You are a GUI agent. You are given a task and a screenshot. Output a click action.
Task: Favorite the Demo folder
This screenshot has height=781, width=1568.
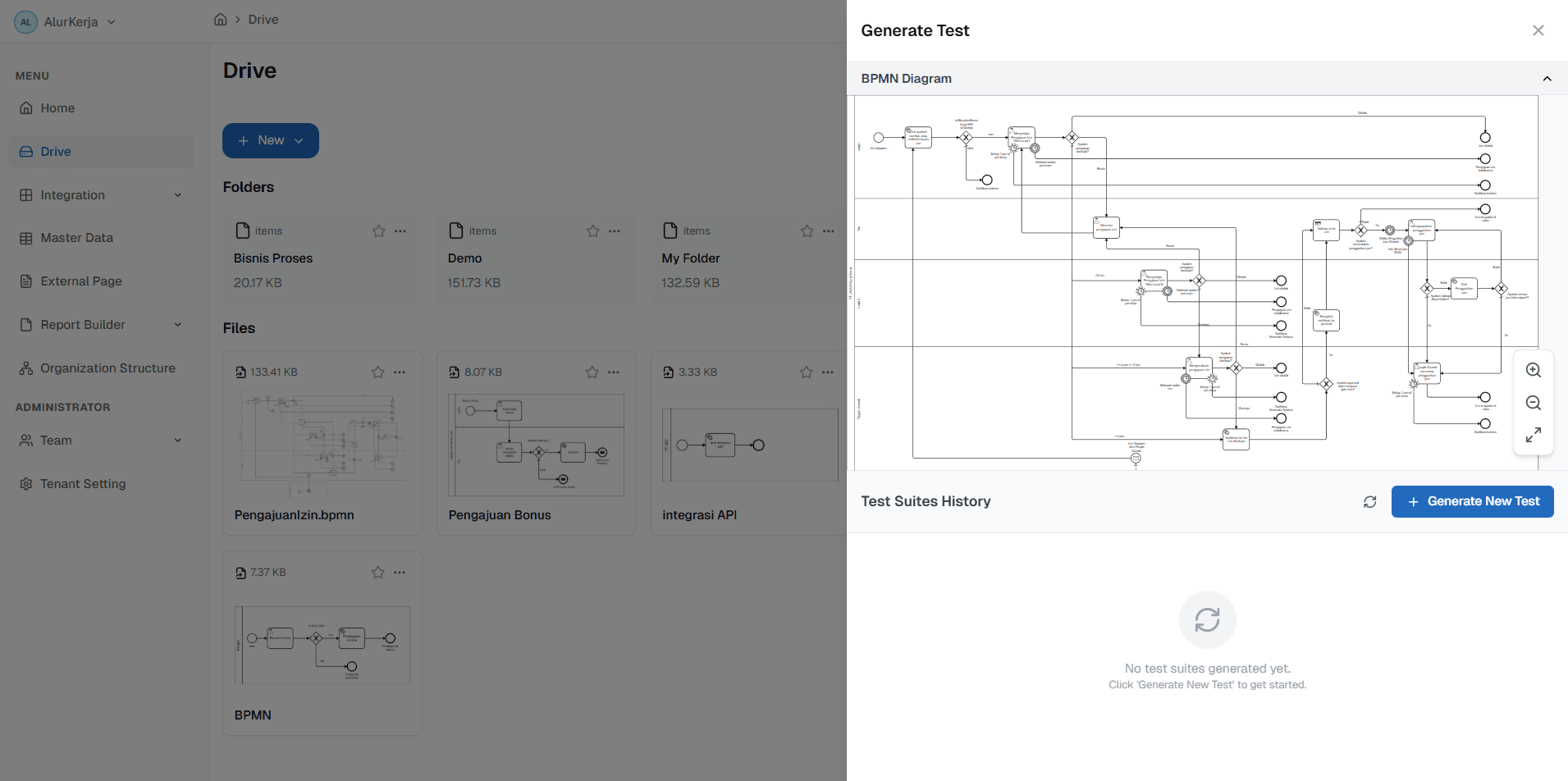(592, 231)
